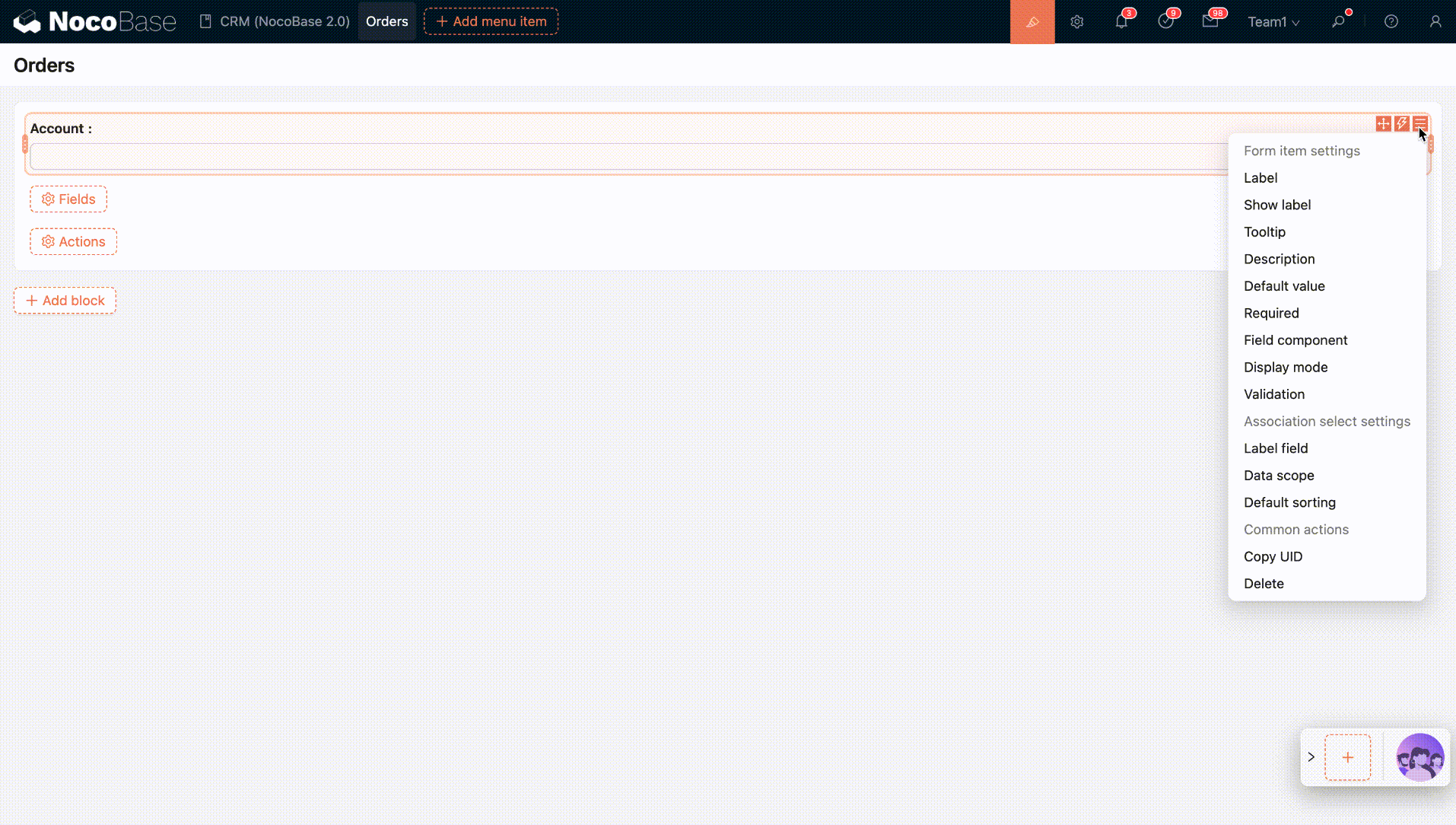1456x825 pixels.
Task: Click the search icon with red dot
Action: [x=1338, y=22]
